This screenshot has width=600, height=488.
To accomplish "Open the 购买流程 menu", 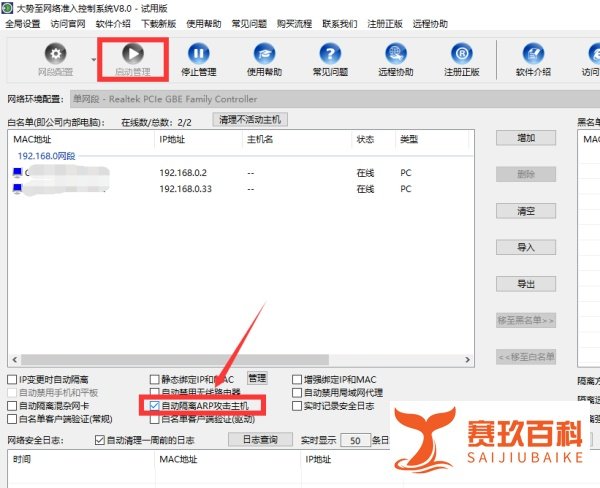I will (x=294, y=24).
